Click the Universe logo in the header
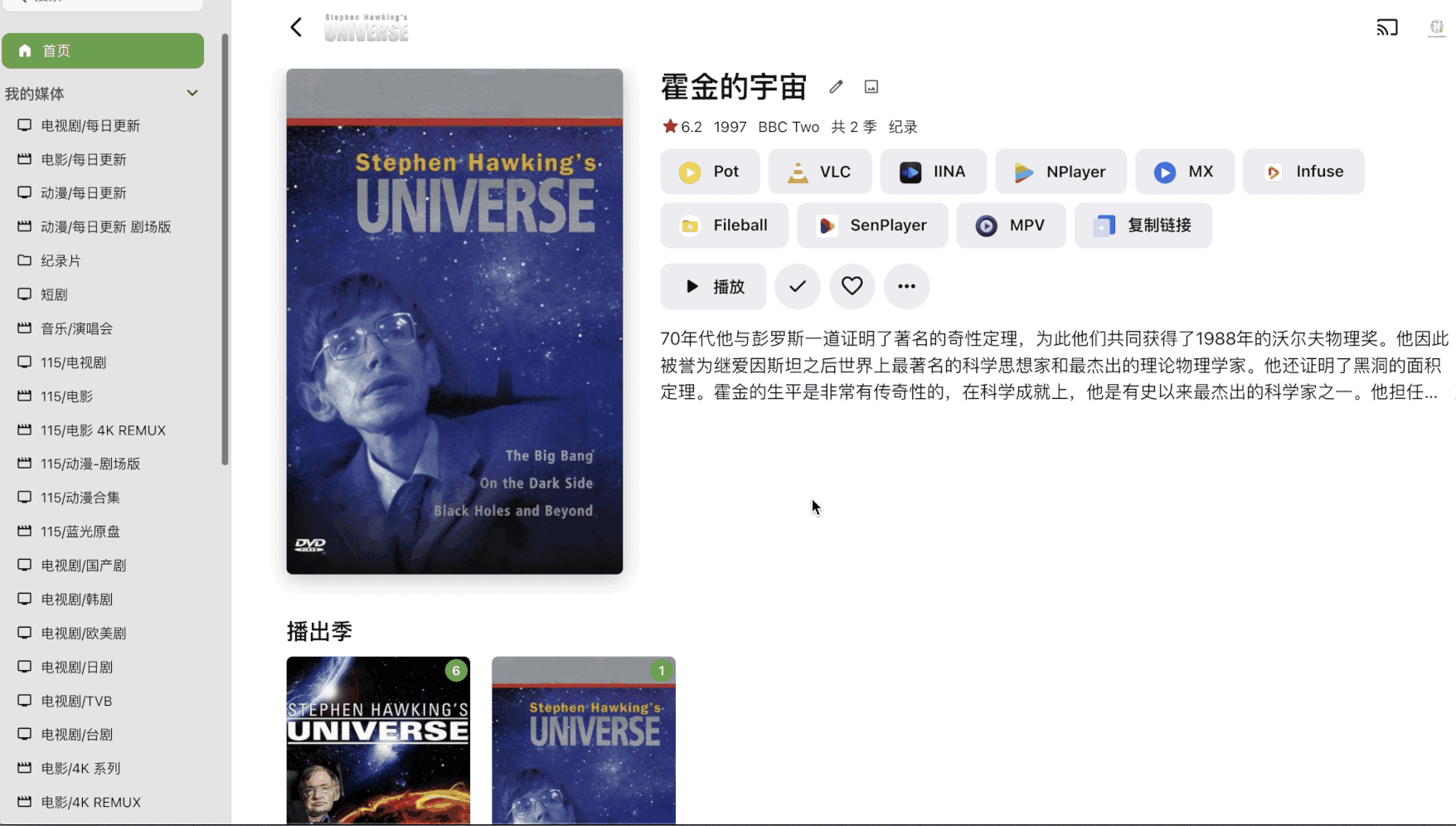The image size is (1456, 826). 366,27
